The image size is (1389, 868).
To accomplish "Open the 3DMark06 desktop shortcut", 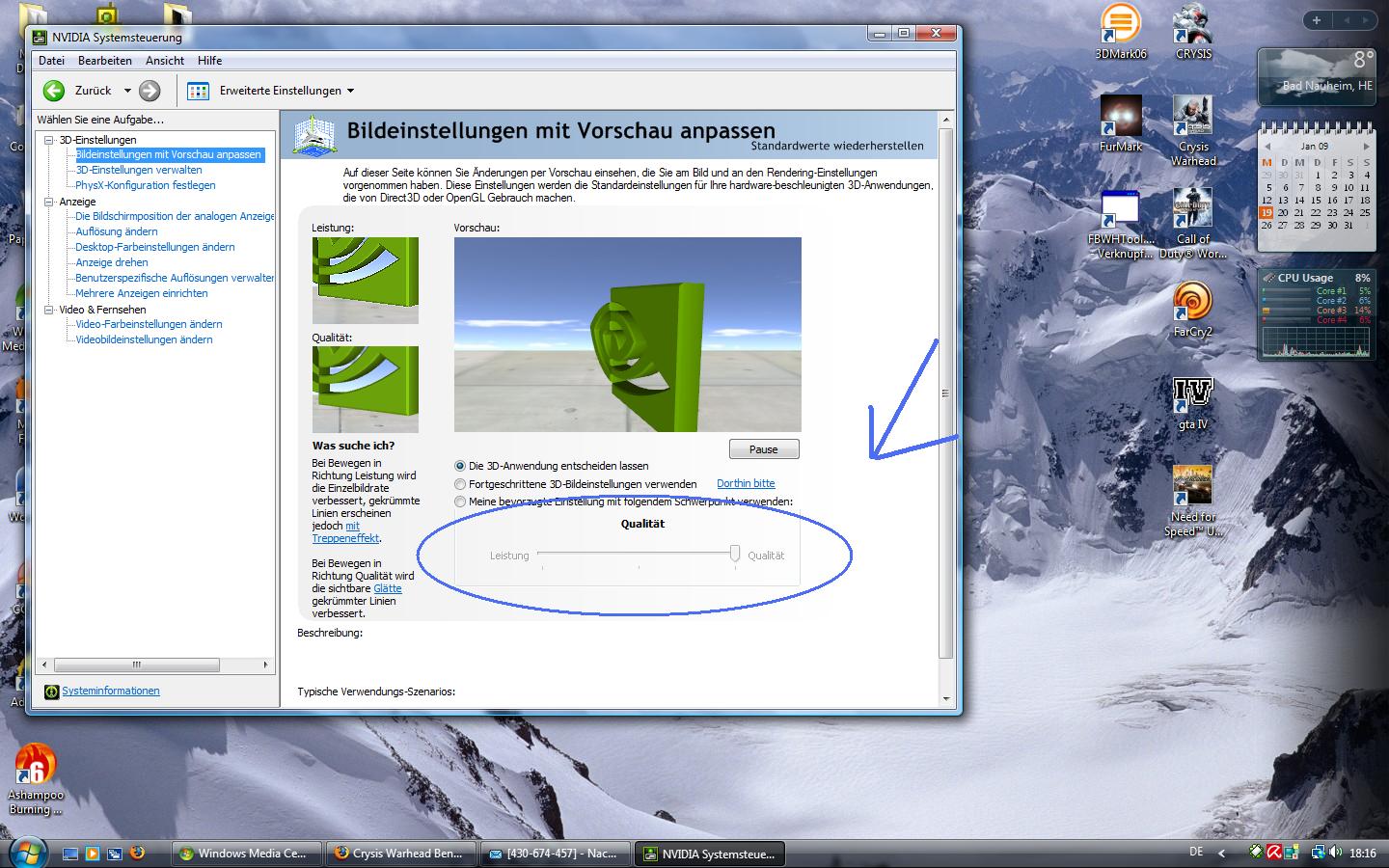I will [x=1120, y=32].
